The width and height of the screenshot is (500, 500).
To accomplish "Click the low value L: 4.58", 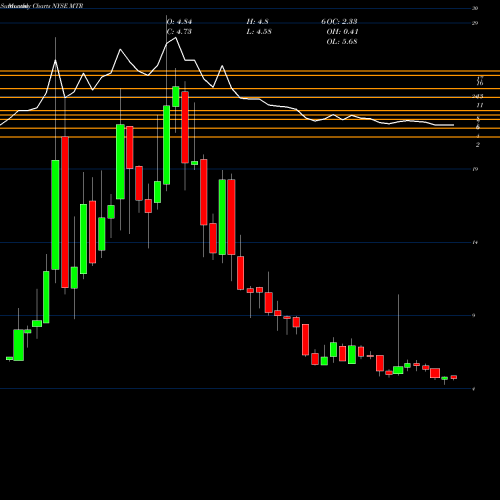I will [259, 32].
